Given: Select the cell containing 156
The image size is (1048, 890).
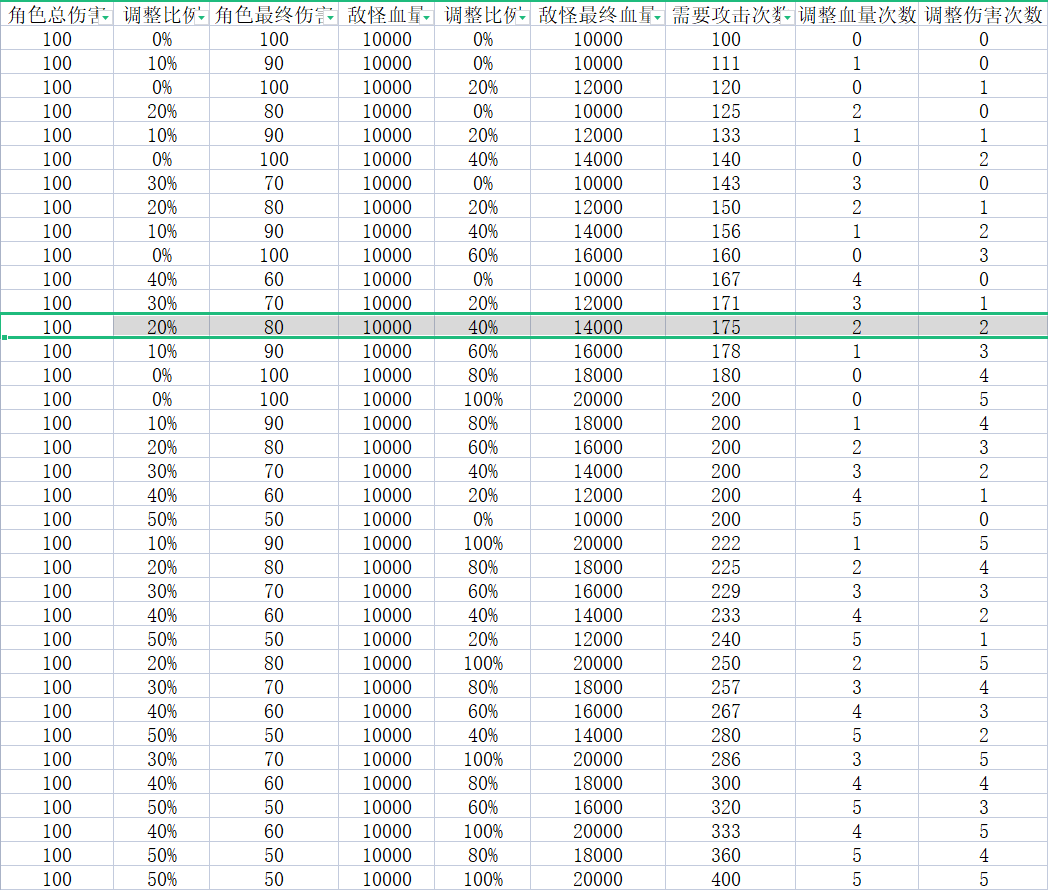Looking at the screenshot, I should pos(725,231).
